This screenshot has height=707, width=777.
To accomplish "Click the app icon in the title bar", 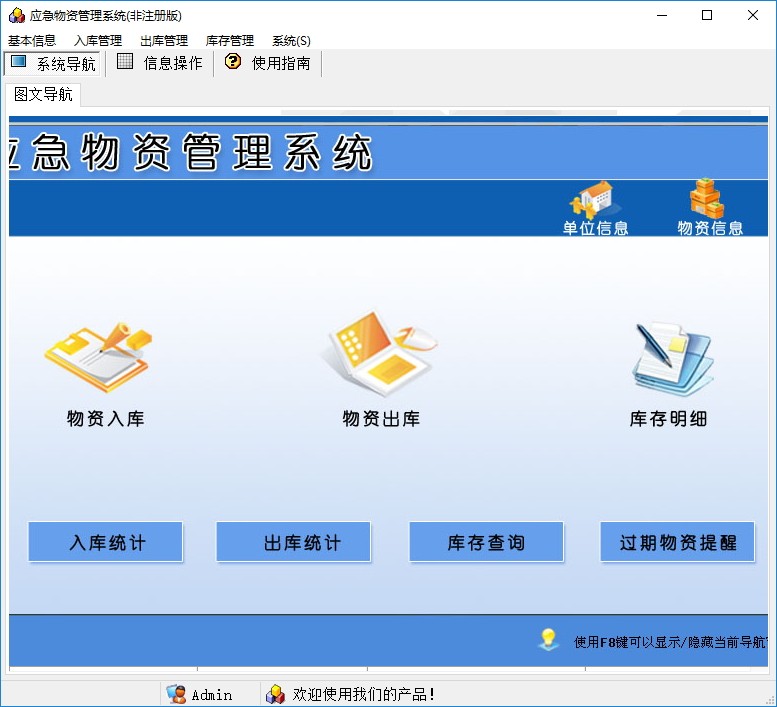I will [x=16, y=15].
